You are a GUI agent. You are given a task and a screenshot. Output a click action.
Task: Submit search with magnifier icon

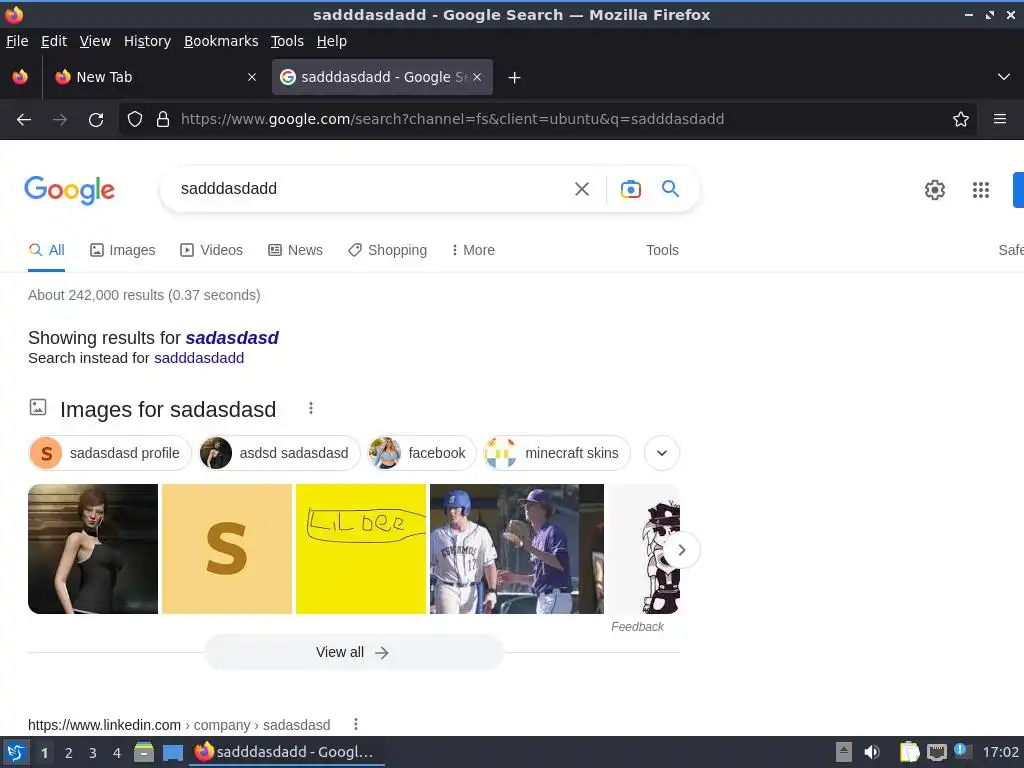click(671, 189)
